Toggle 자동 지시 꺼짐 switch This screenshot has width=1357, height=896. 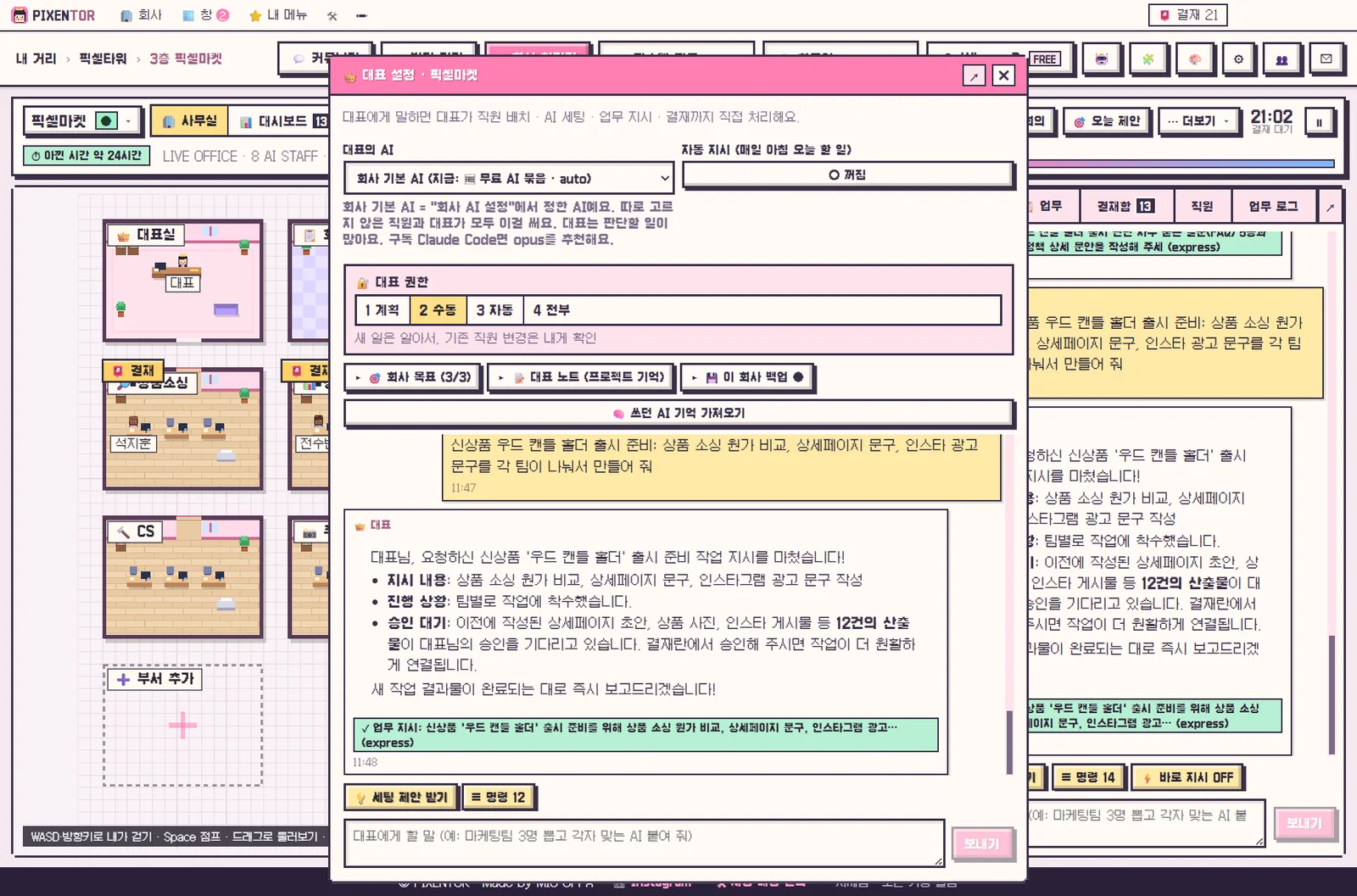click(x=847, y=175)
